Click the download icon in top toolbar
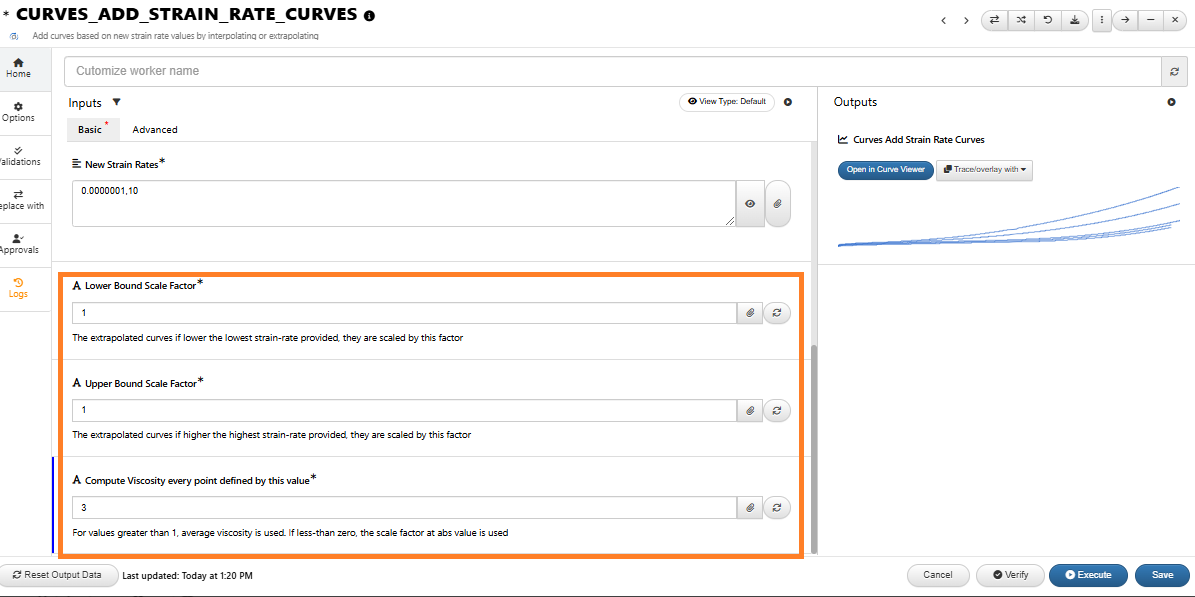The image size is (1195, 597). point(1074,20)
